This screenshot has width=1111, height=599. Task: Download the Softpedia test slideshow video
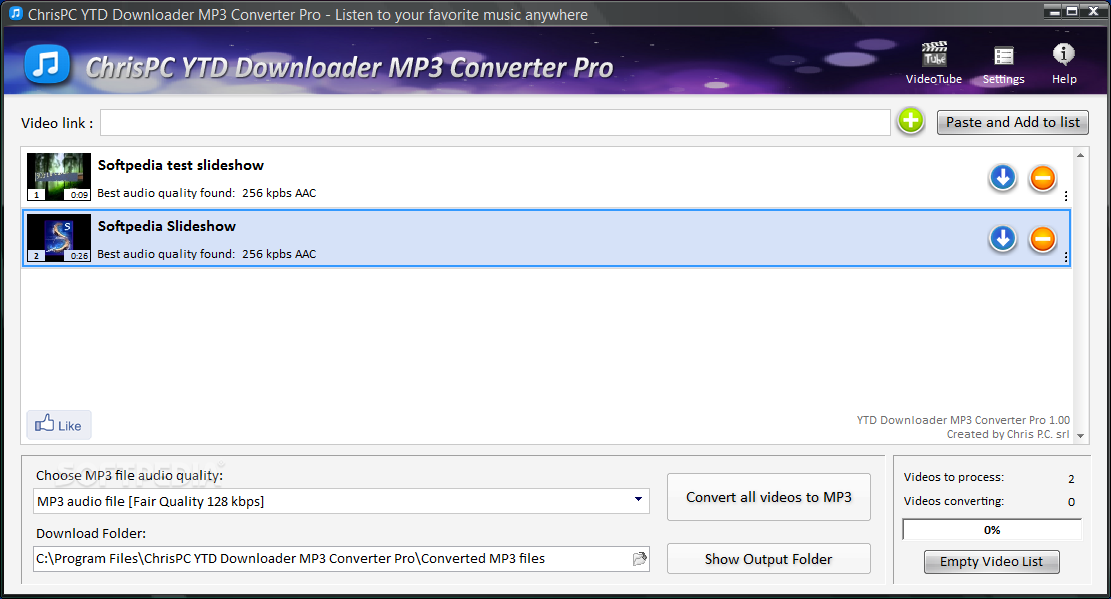[1003, 177]
